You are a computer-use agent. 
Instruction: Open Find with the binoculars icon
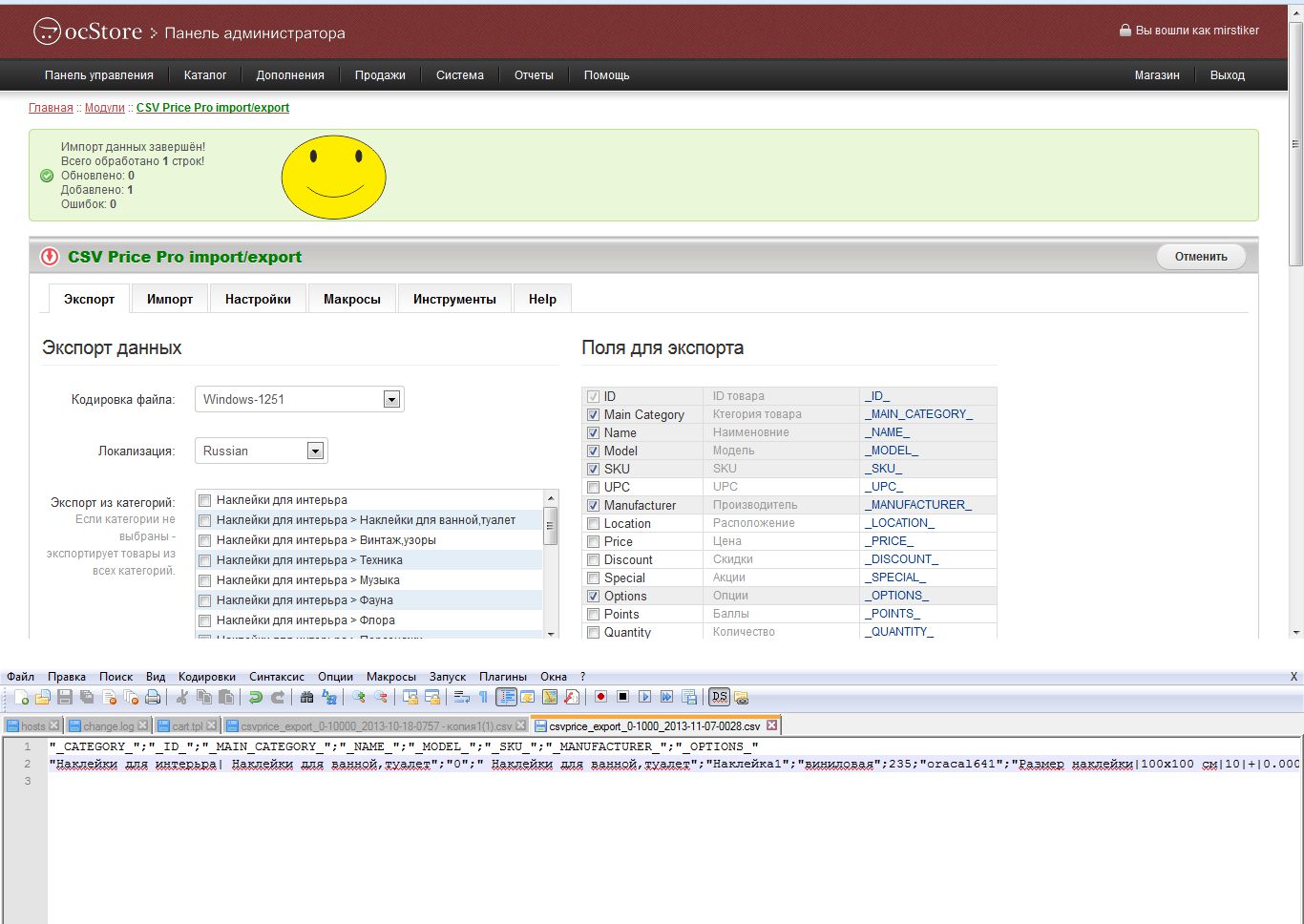point(306,697)
